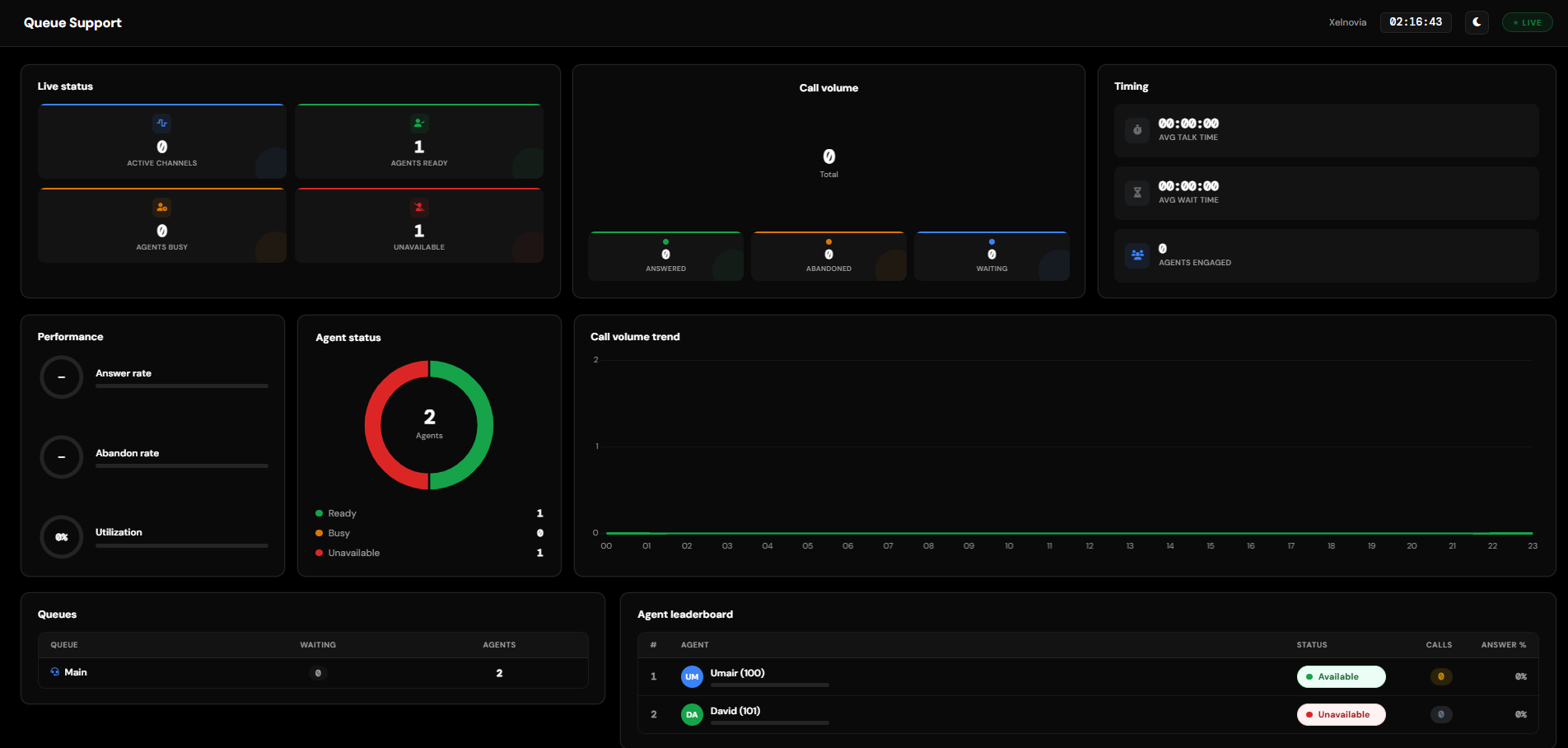1568x748 pixels.
Task: Click hour 23 on trend chart axis
Action: click(x=1533, y=546)
